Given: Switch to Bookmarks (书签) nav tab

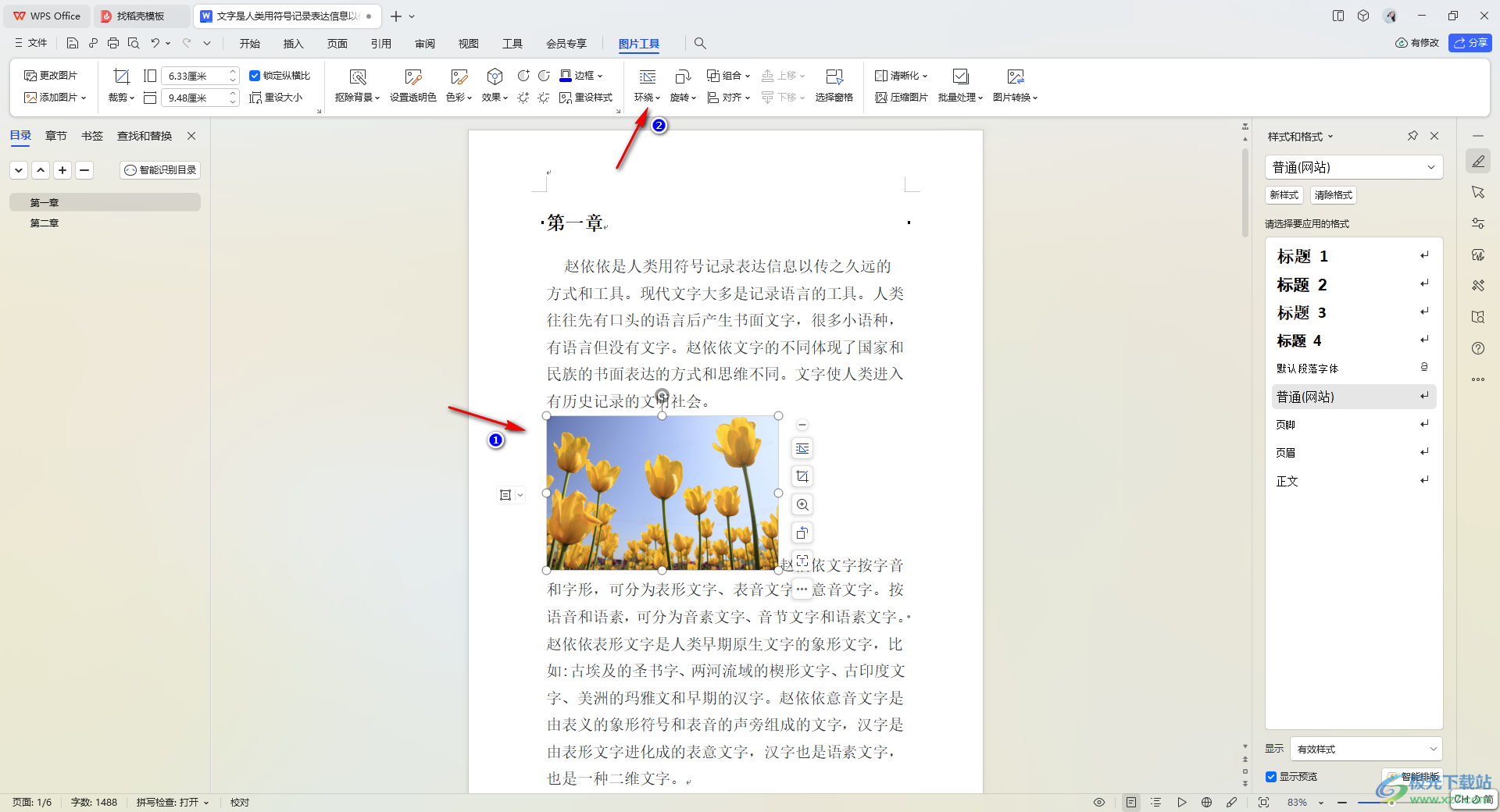Looking at the screenshot, I should (92, 136).
